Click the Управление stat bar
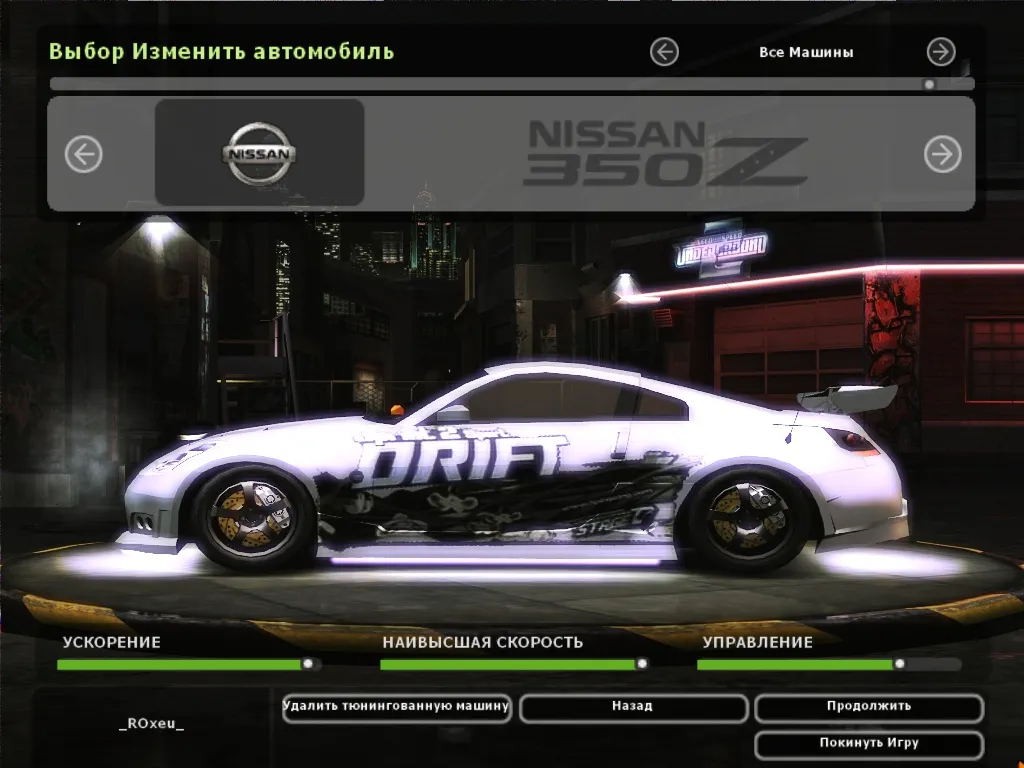1024x768 pixels. click(829, 664)
